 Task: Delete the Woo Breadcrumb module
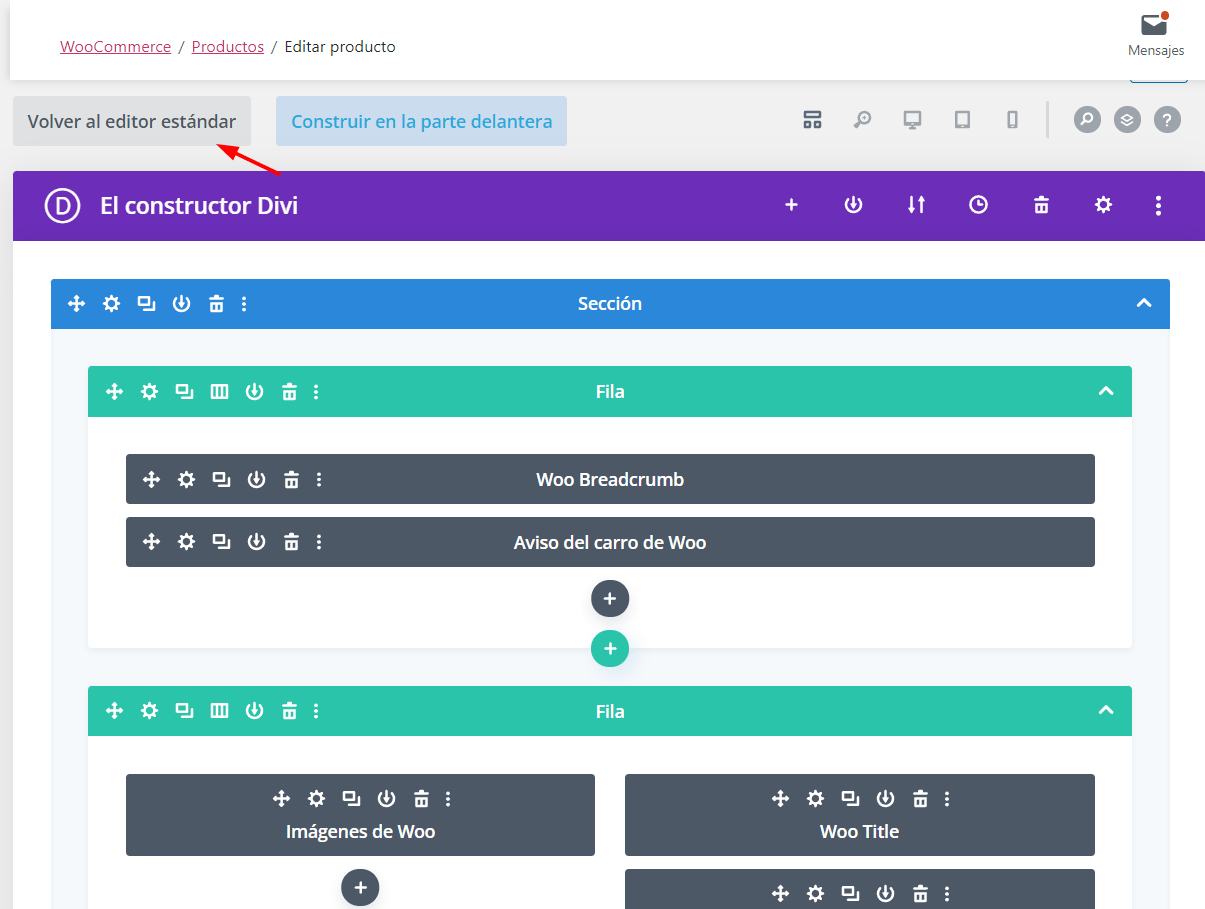291,480
